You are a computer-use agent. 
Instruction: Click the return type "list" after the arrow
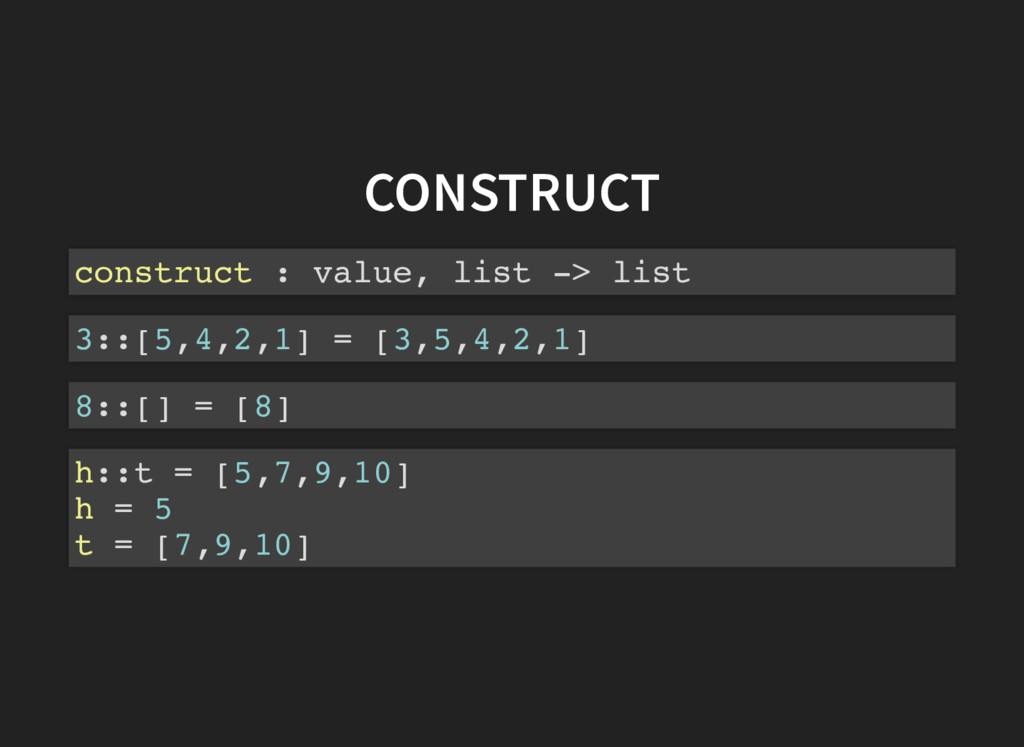[651, 272]
